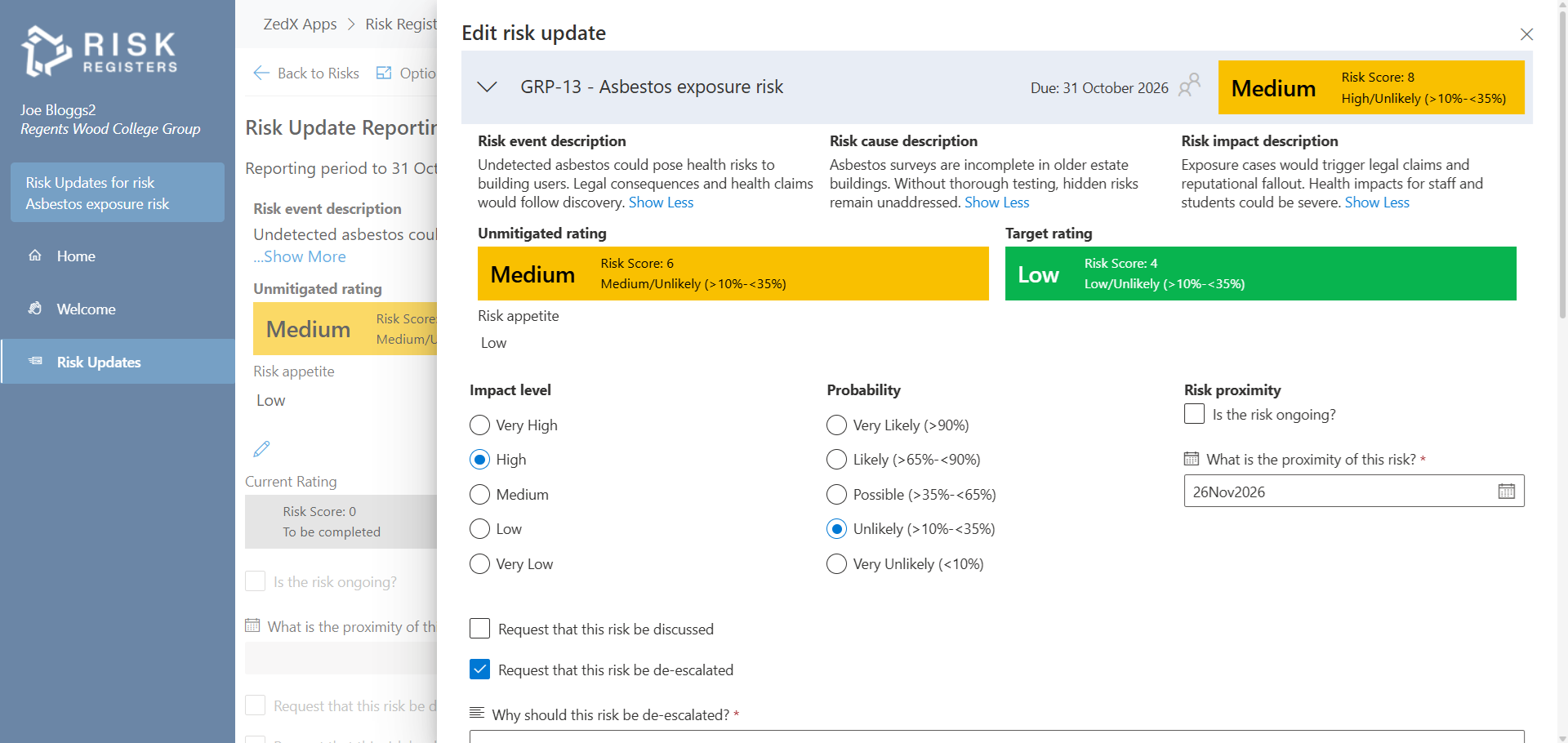Select Very High impact level
Viewport: 1568px width, 743px height.
pos(480,425)
